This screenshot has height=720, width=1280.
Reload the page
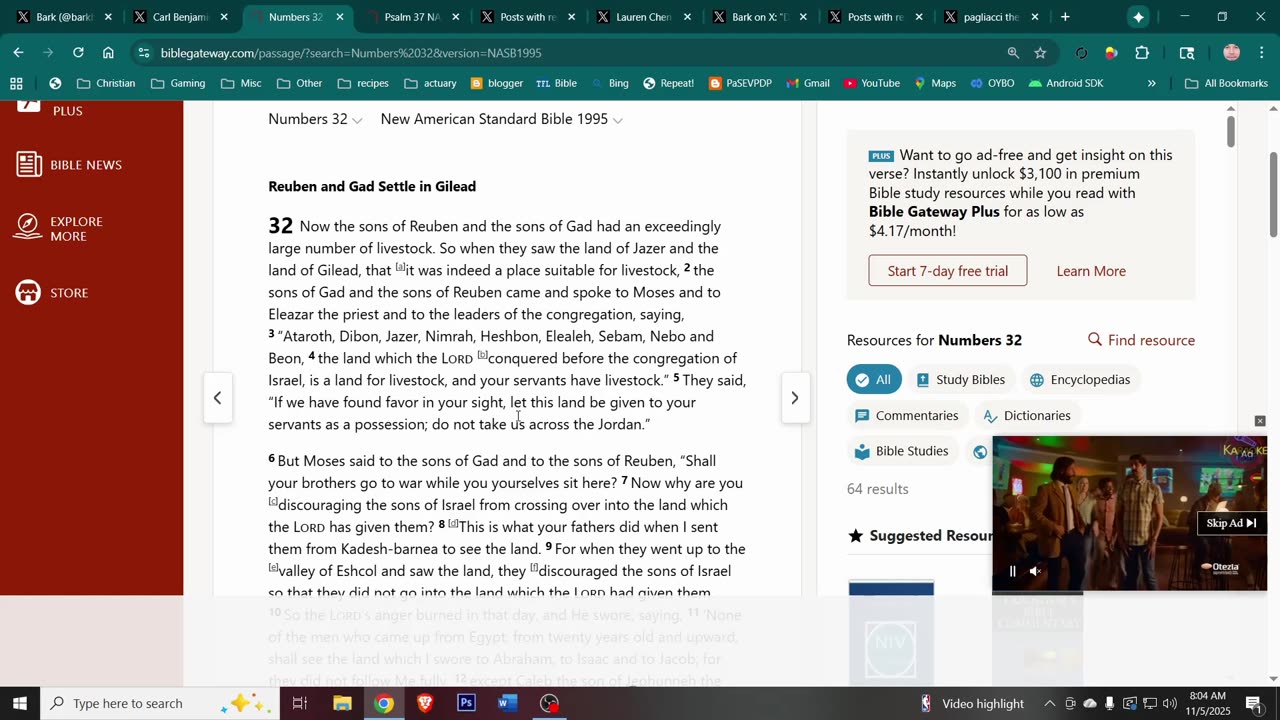(x=78, y=52)
